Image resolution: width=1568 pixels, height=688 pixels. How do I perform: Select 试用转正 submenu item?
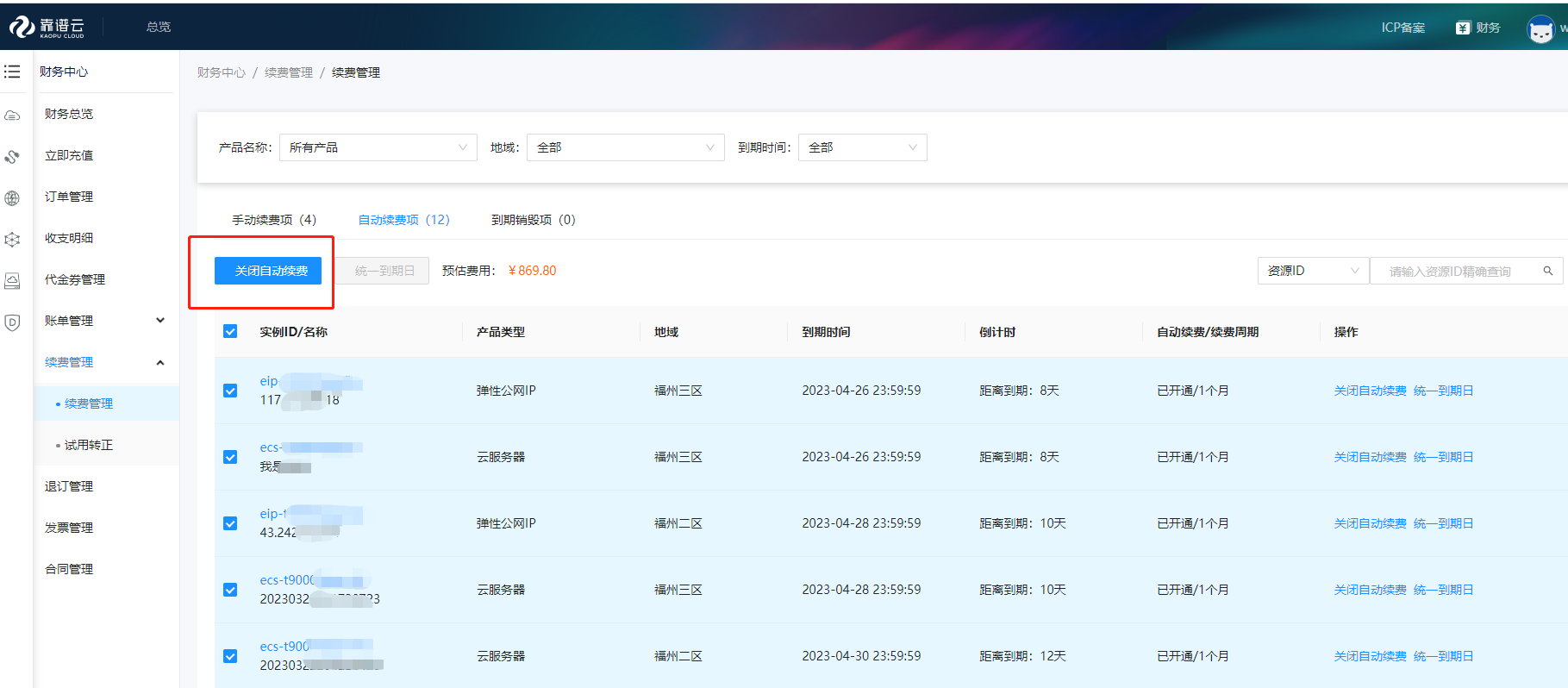[x=89, y=445]
